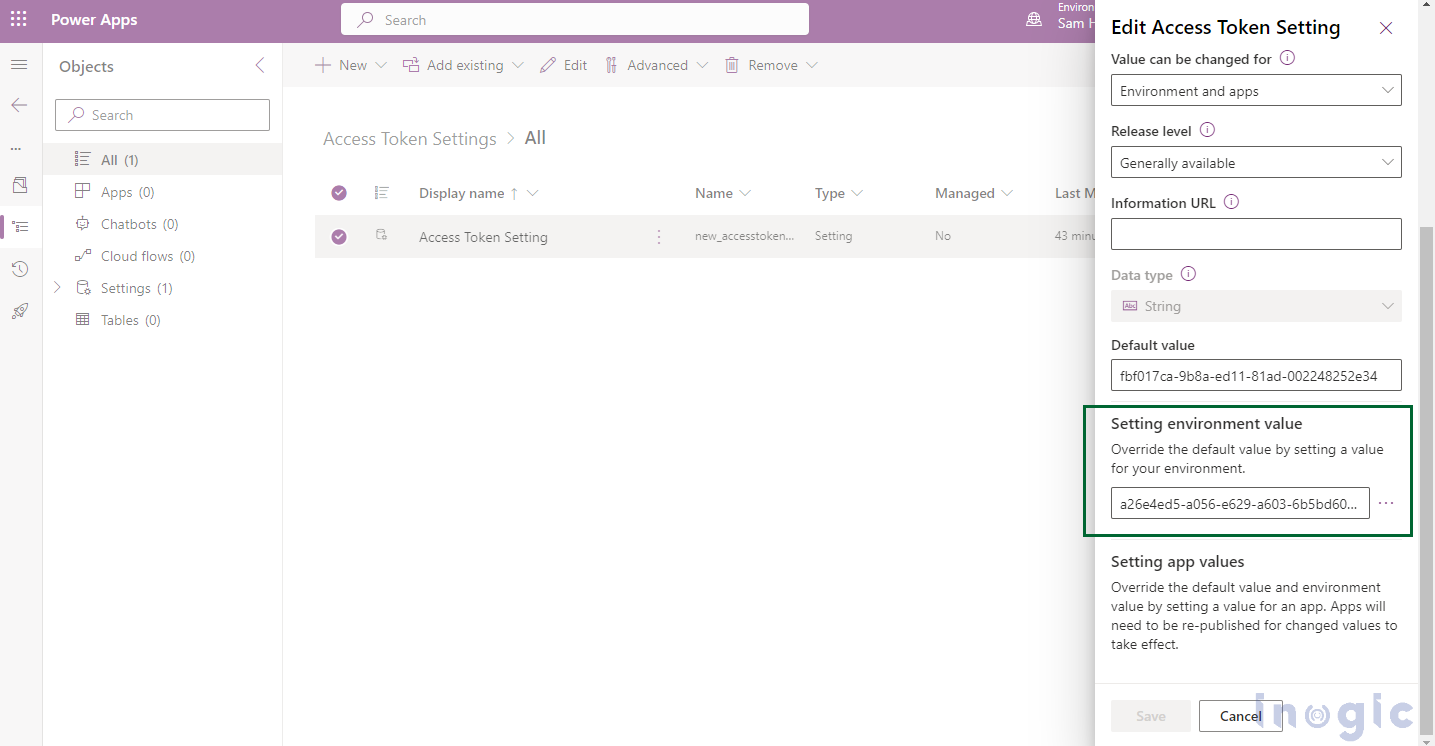Open row options for Access Token Setting

coord(659,237)
